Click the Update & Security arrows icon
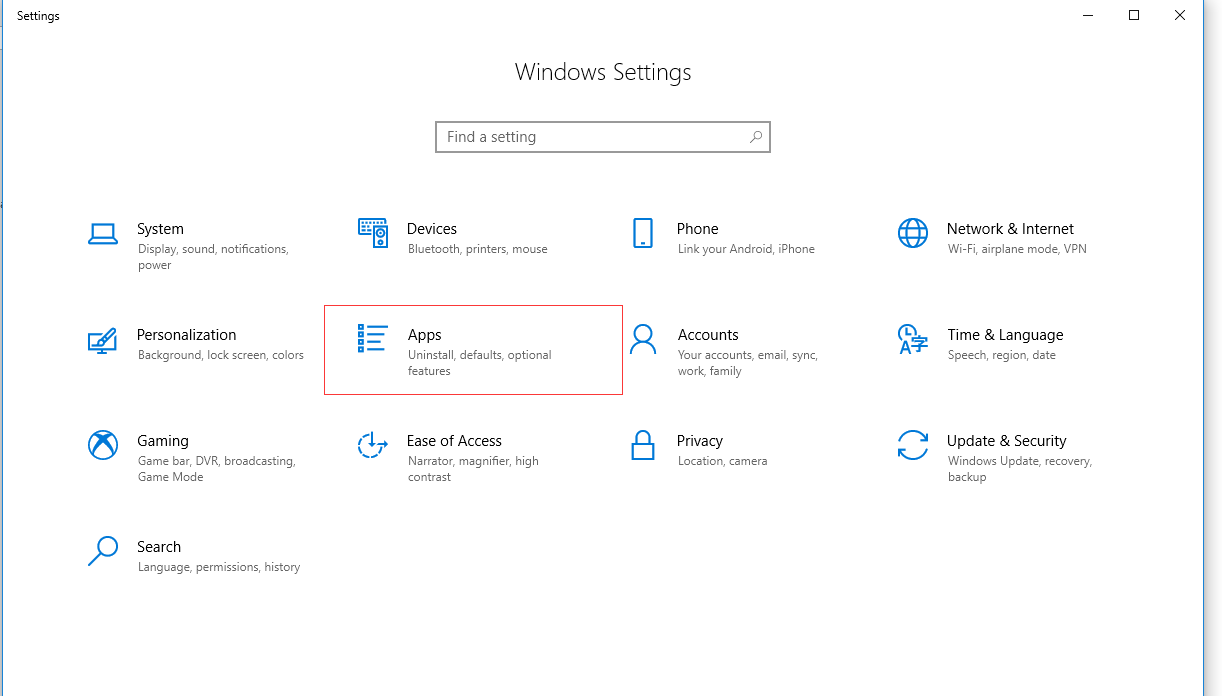 click(x=912, y=445)
